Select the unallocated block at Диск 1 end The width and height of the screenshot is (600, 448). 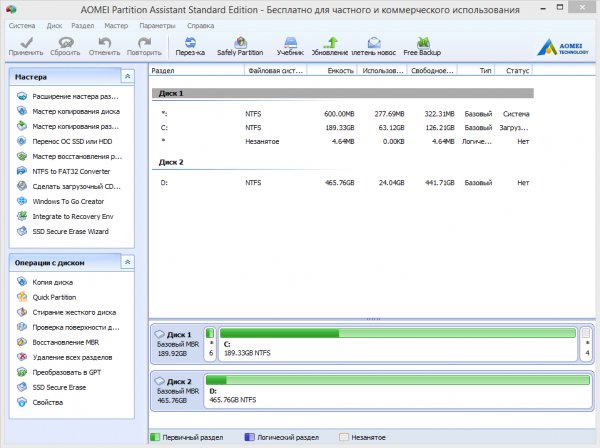click(x=586, y=344)
